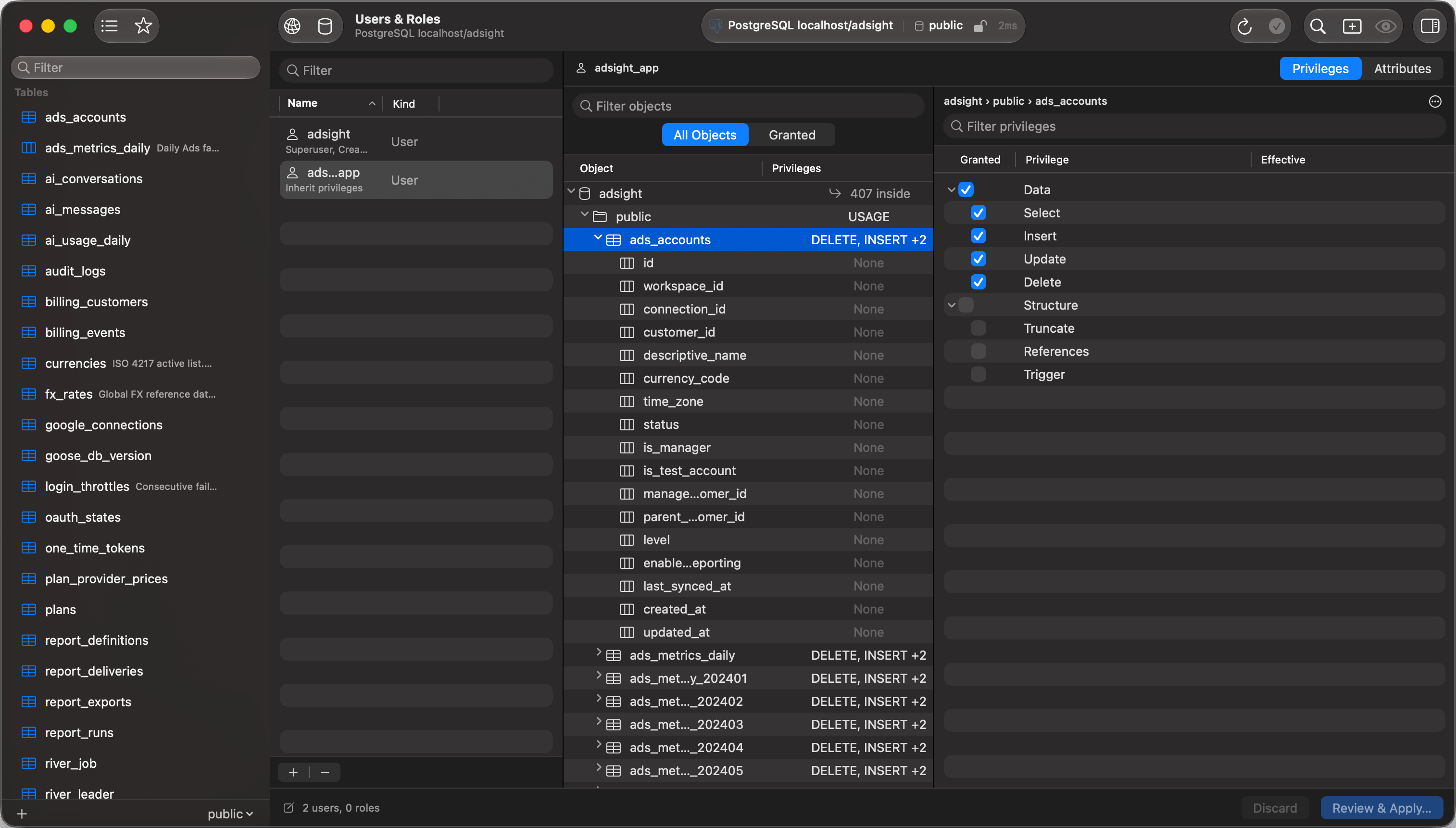Click the new tab plus icon
This screenshot has width=1456, height=828.
coord(1351,25)
